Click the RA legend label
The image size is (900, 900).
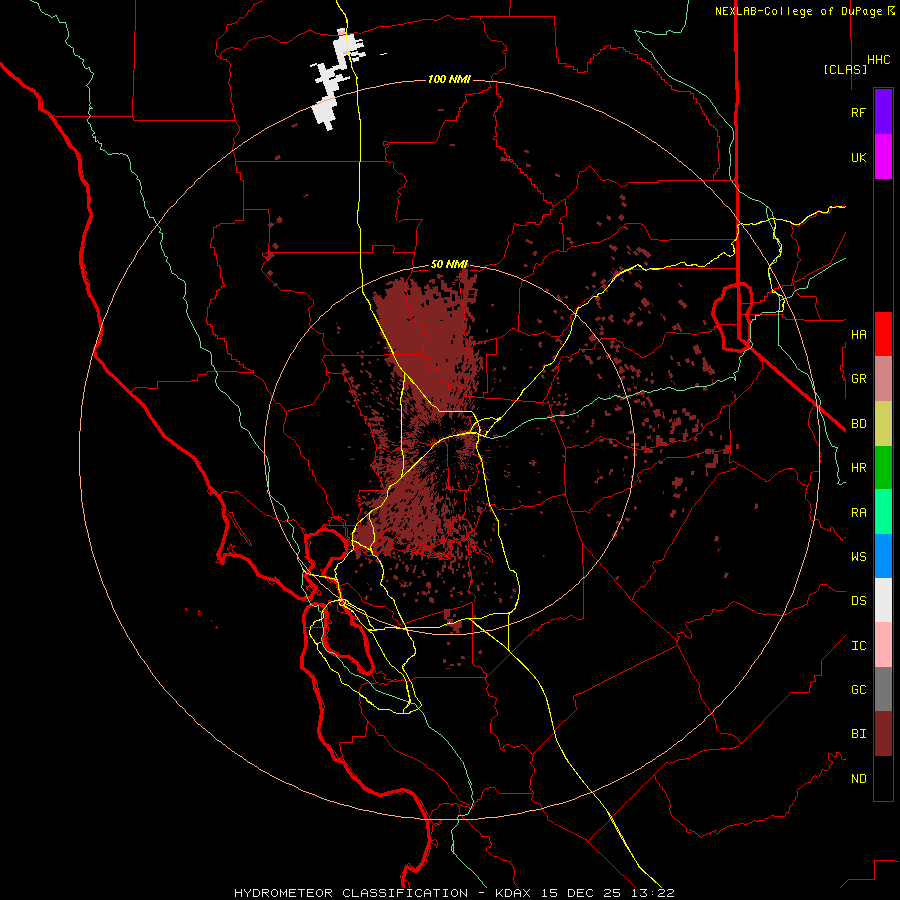pos(858,513)
